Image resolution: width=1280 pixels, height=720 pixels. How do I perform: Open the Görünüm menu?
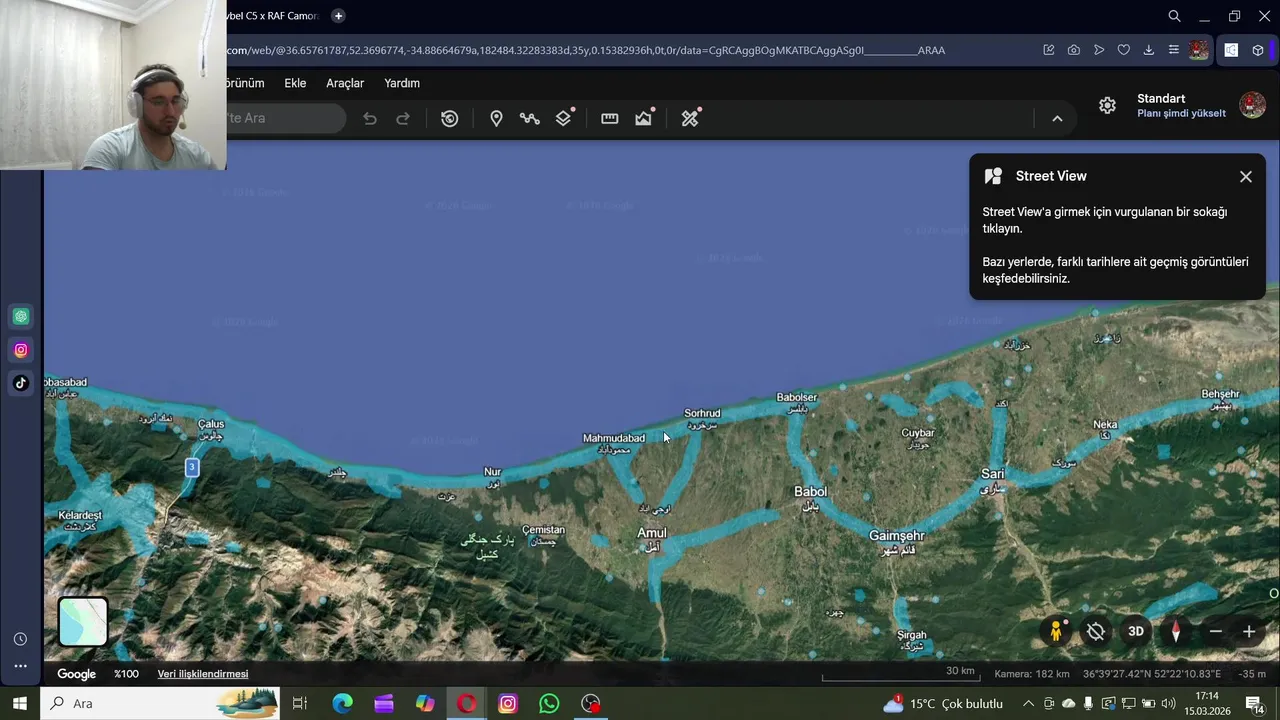click(245, 83)
